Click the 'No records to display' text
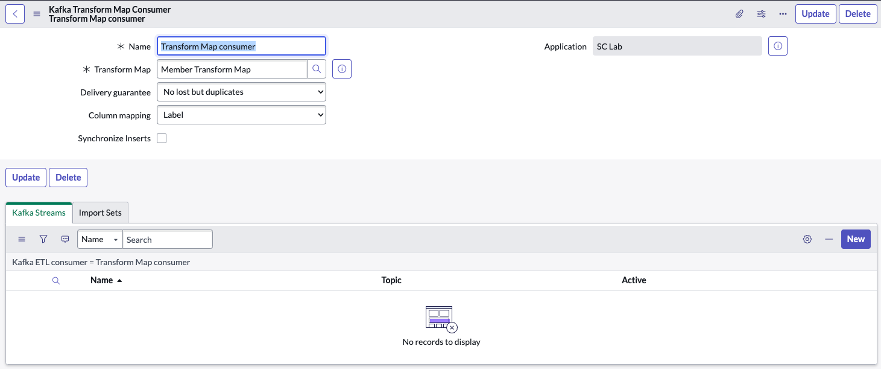 click(x=441, y=342)
